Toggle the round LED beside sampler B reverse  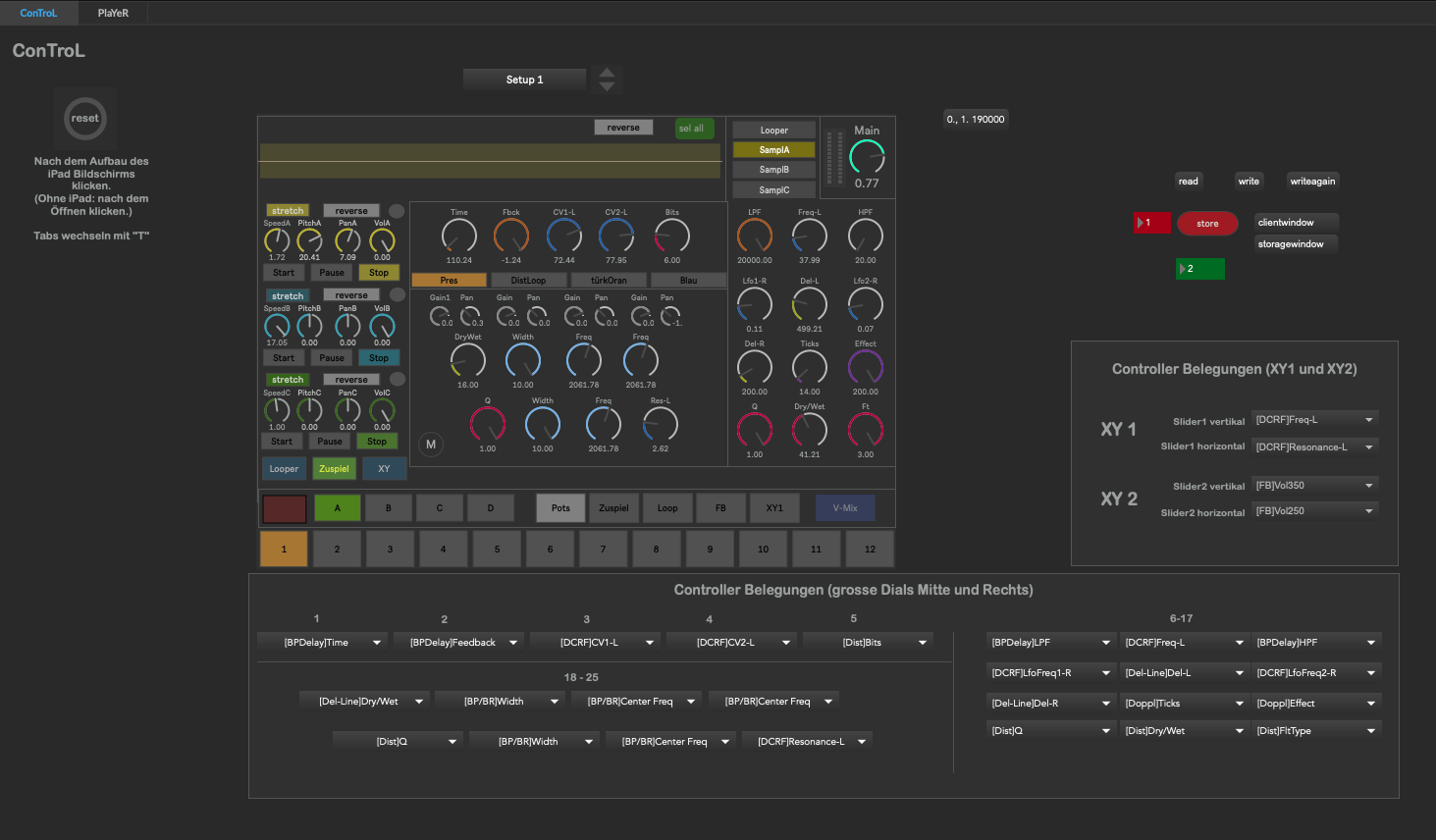tap(398, 294)
